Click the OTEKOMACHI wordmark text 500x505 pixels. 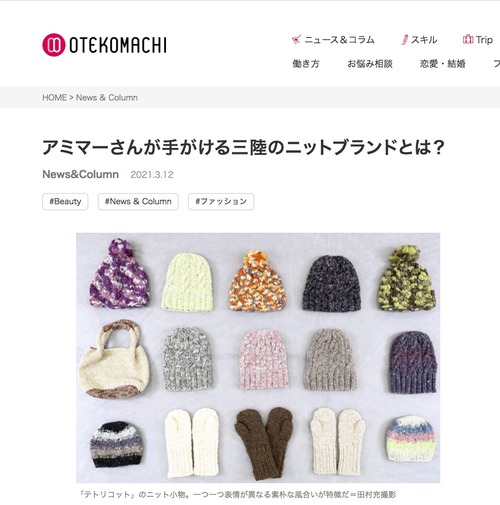(x=118, y=45)
